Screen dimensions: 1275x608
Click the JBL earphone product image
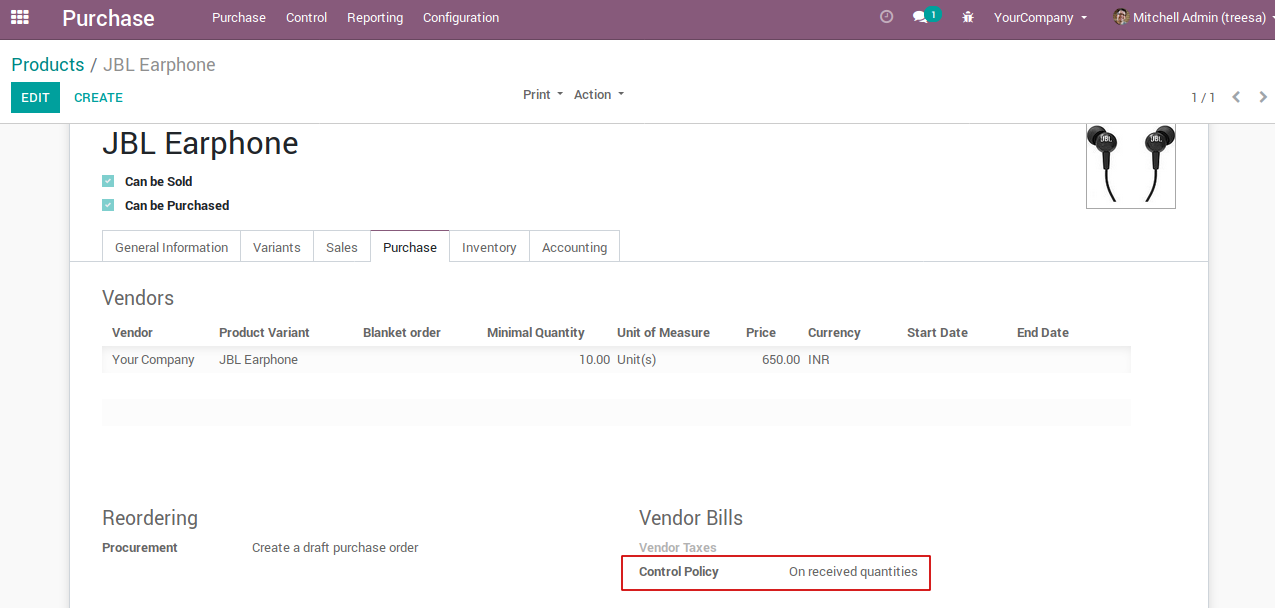[1131, 166]
